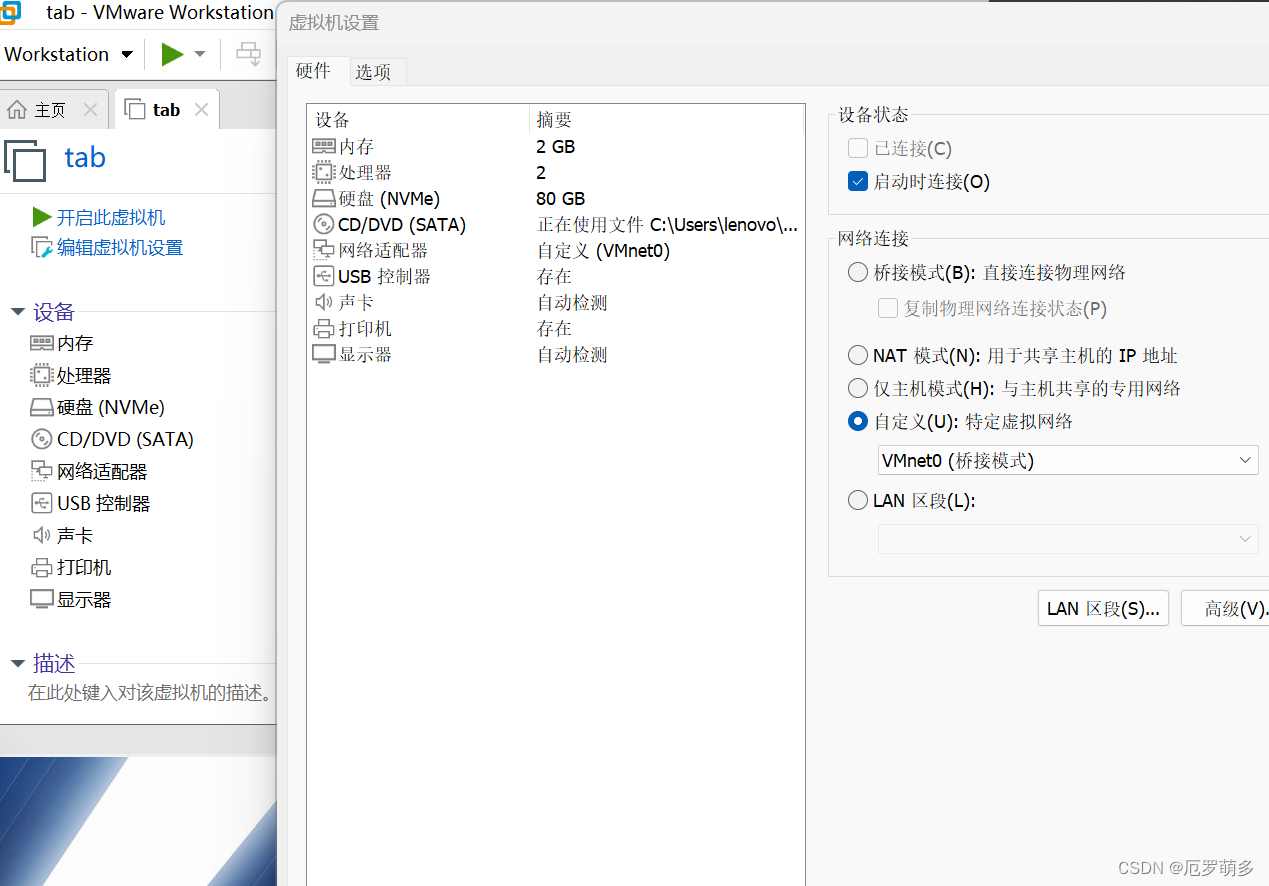1269x886 pixels.
Task: Select the 打印机 icon in settings list
Action: click(323, 328)
